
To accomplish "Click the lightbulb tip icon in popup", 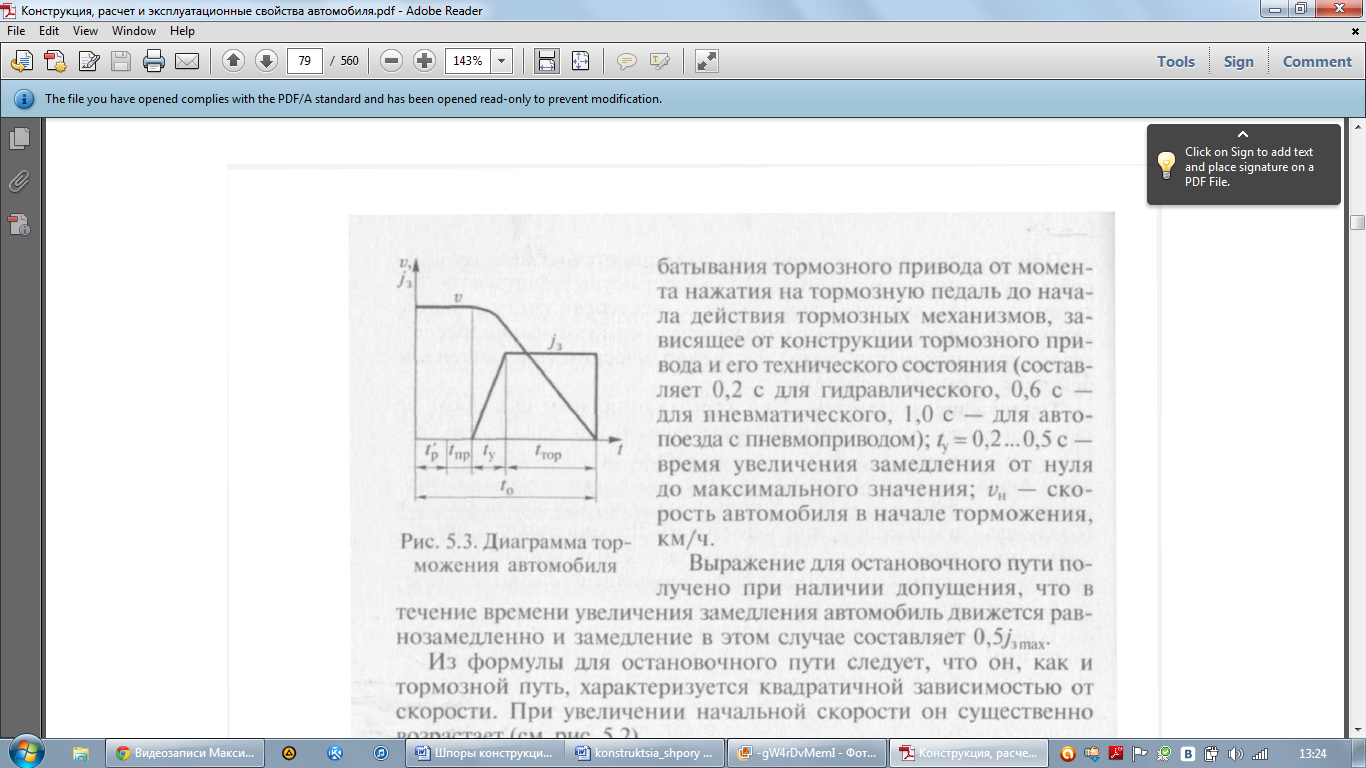I will click(1166, 166).
